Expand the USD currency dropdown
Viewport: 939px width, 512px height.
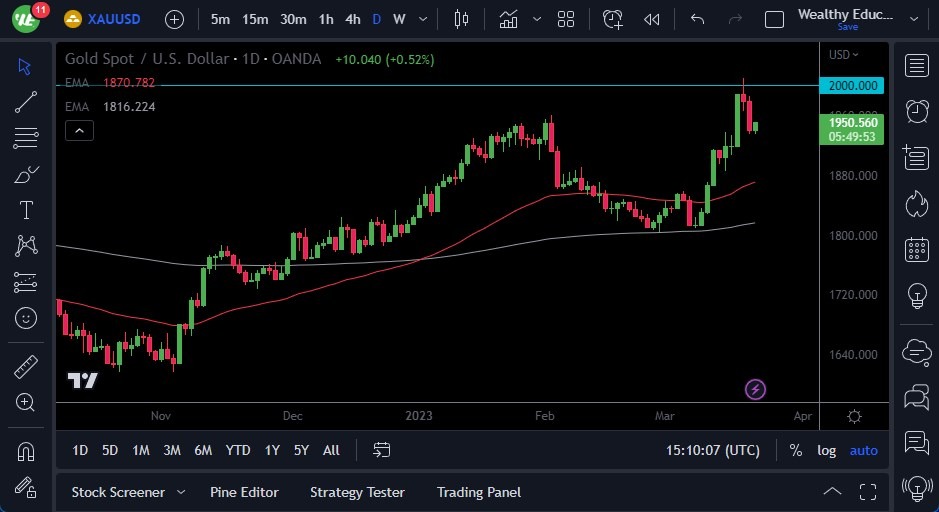[844, 55]
